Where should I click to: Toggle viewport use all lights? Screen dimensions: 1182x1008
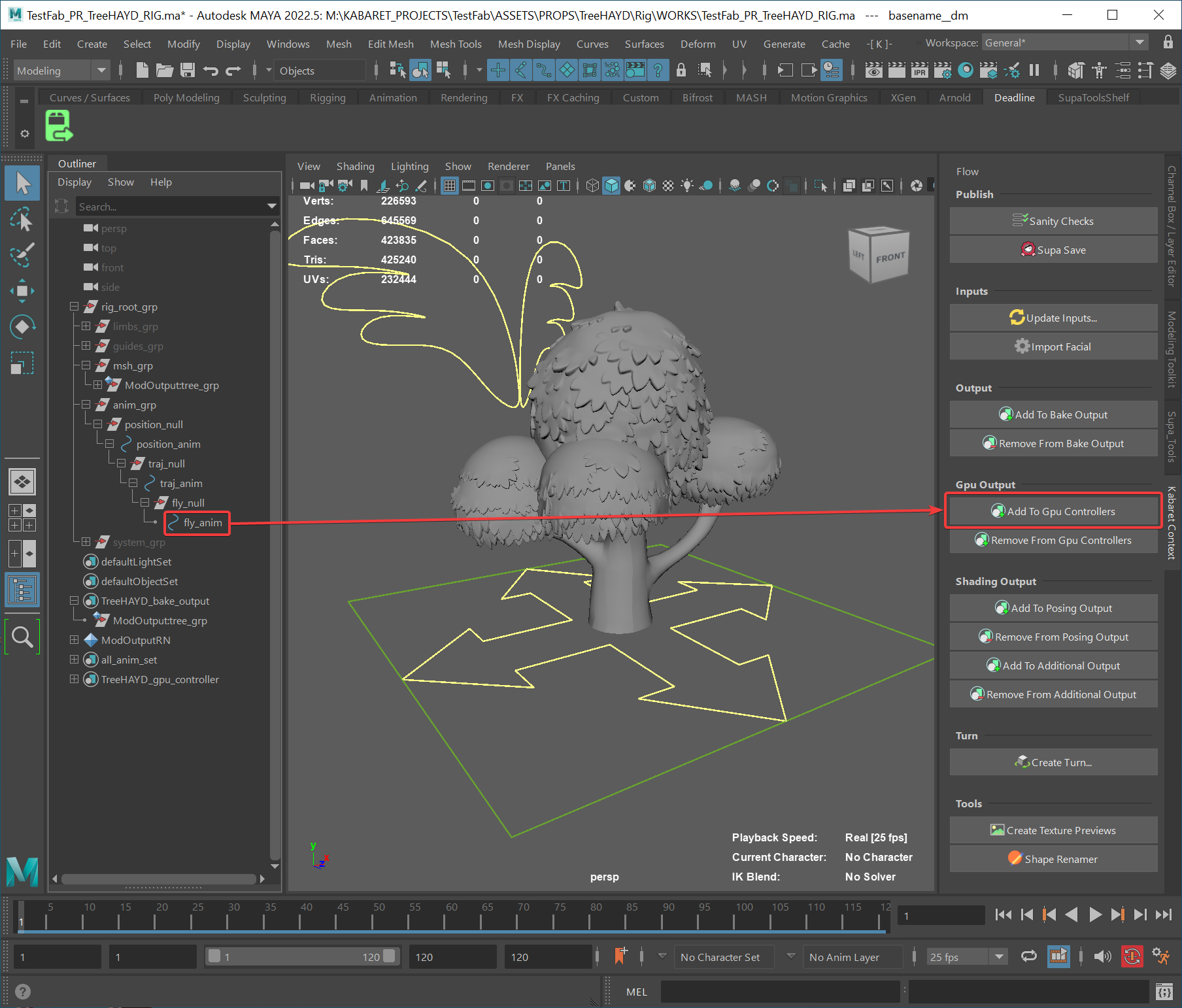pyautogui.click(x=687, y=186)
